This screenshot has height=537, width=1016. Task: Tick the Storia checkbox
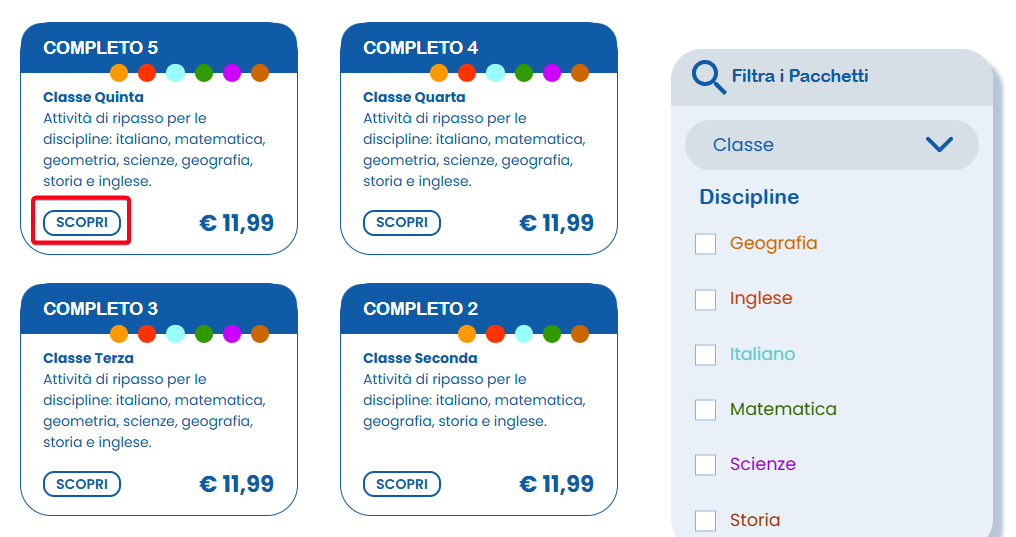click(x=706, y=520)
